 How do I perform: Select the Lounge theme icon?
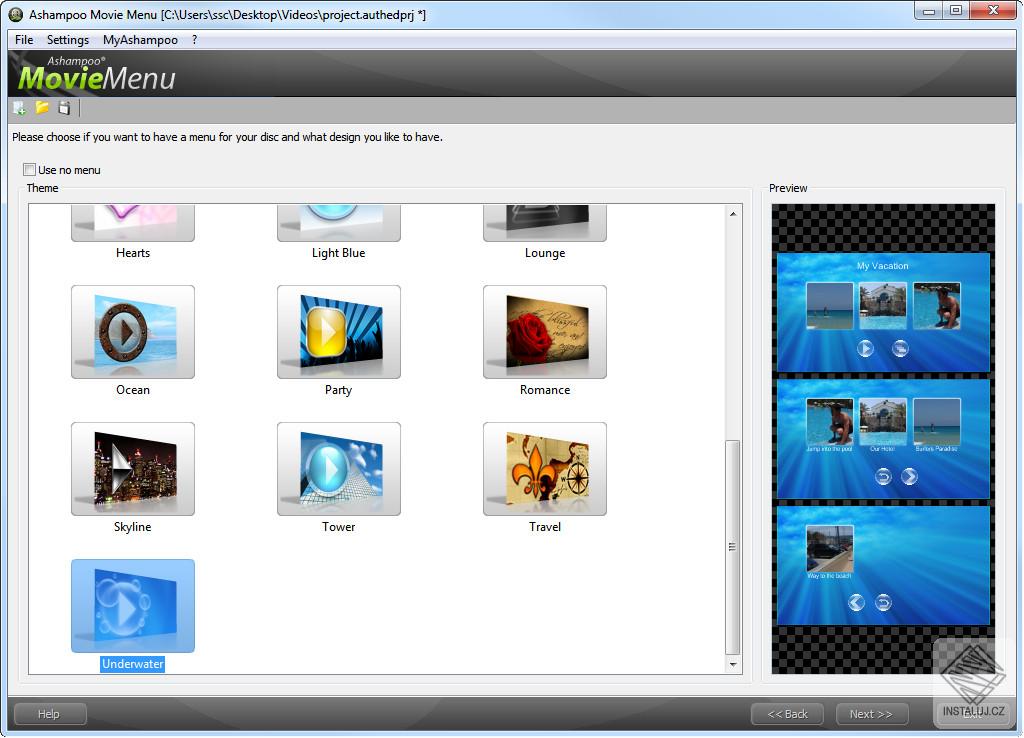(x=545, y=223)
